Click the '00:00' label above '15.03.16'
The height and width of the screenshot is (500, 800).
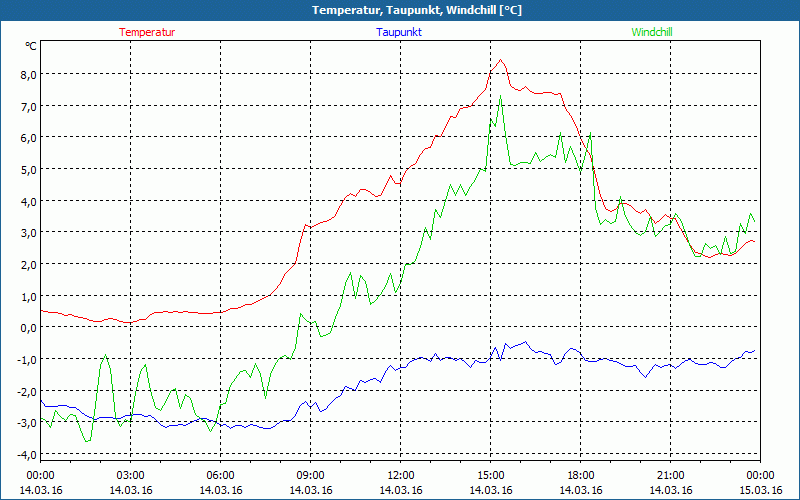pos(760,476)
